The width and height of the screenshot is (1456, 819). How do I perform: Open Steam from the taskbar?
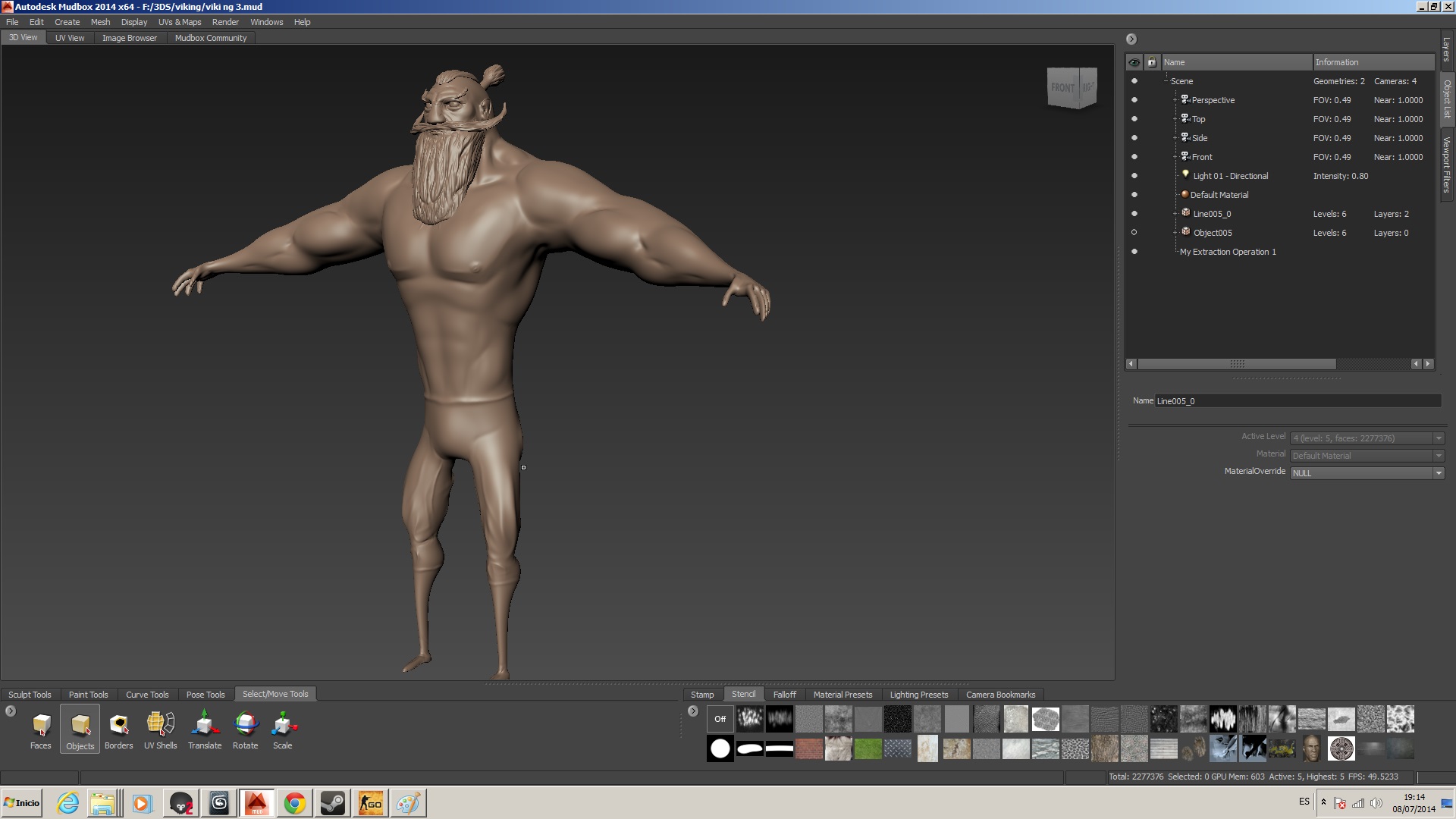tap(332, 803)
